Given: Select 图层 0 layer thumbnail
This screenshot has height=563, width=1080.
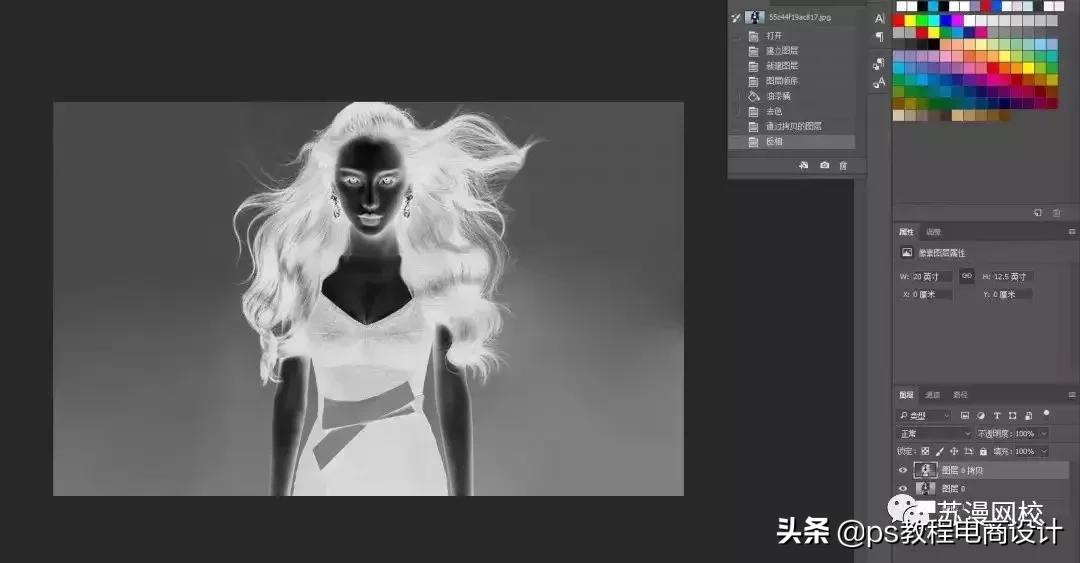Looking at the screenshot, I should point(926,489).
